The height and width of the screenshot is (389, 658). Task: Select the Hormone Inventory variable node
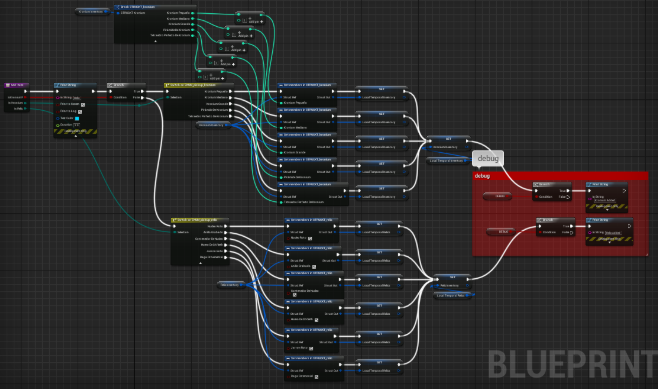pyautogui.click(x=213, y=125)
